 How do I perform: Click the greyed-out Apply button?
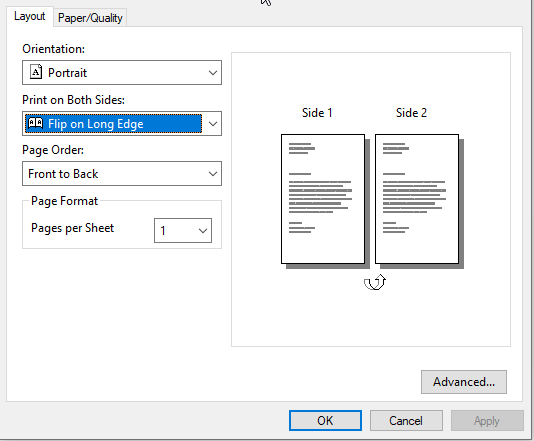coord(487,421)
